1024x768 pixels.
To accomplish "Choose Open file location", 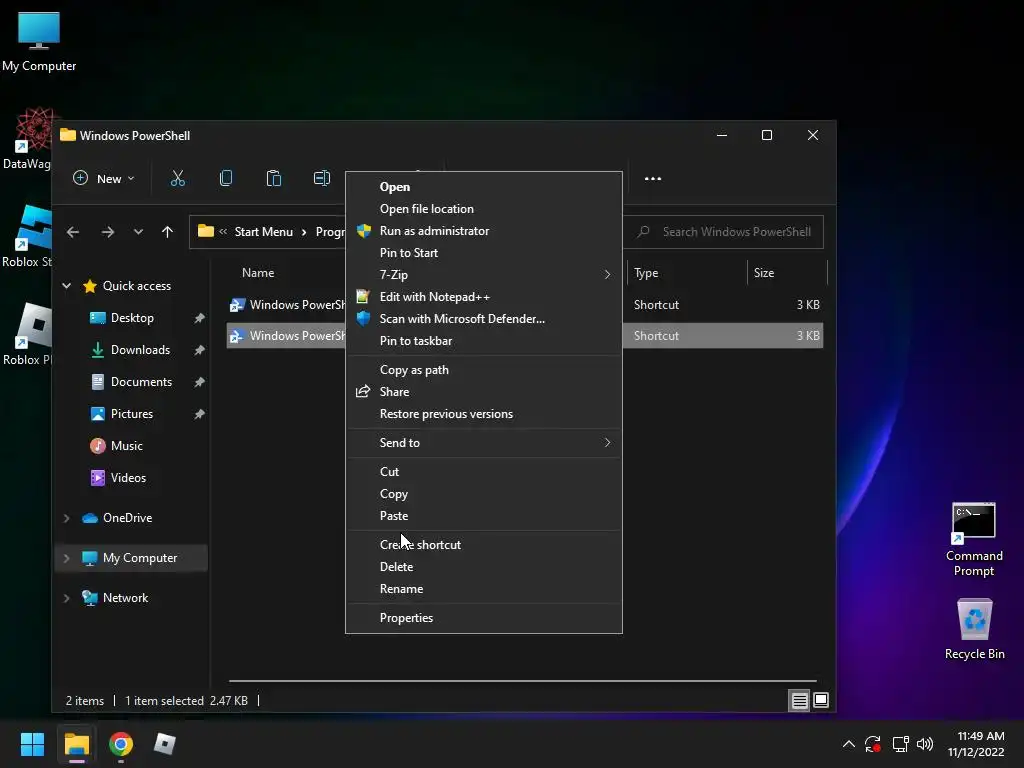I will tap(483, 209).
